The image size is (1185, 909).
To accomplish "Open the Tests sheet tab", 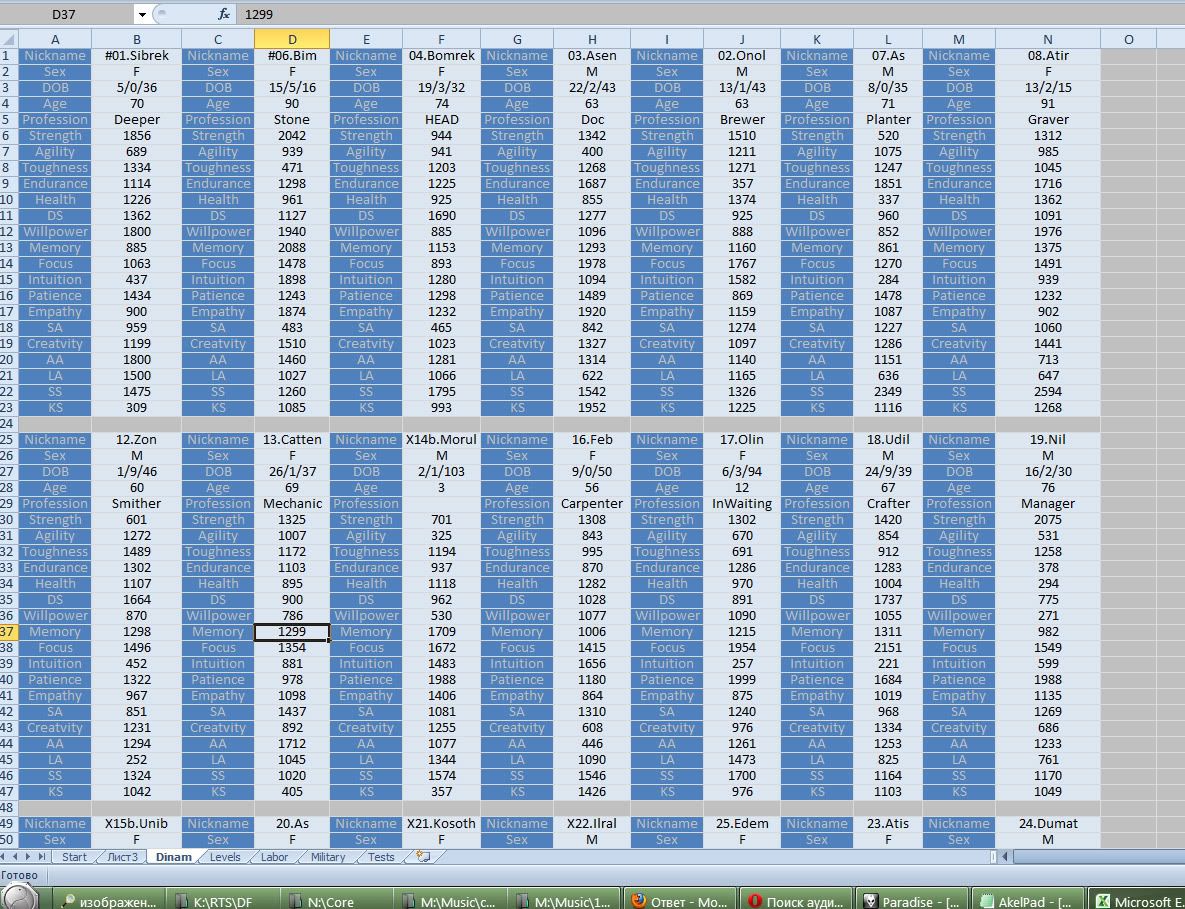I will point(381,857).
